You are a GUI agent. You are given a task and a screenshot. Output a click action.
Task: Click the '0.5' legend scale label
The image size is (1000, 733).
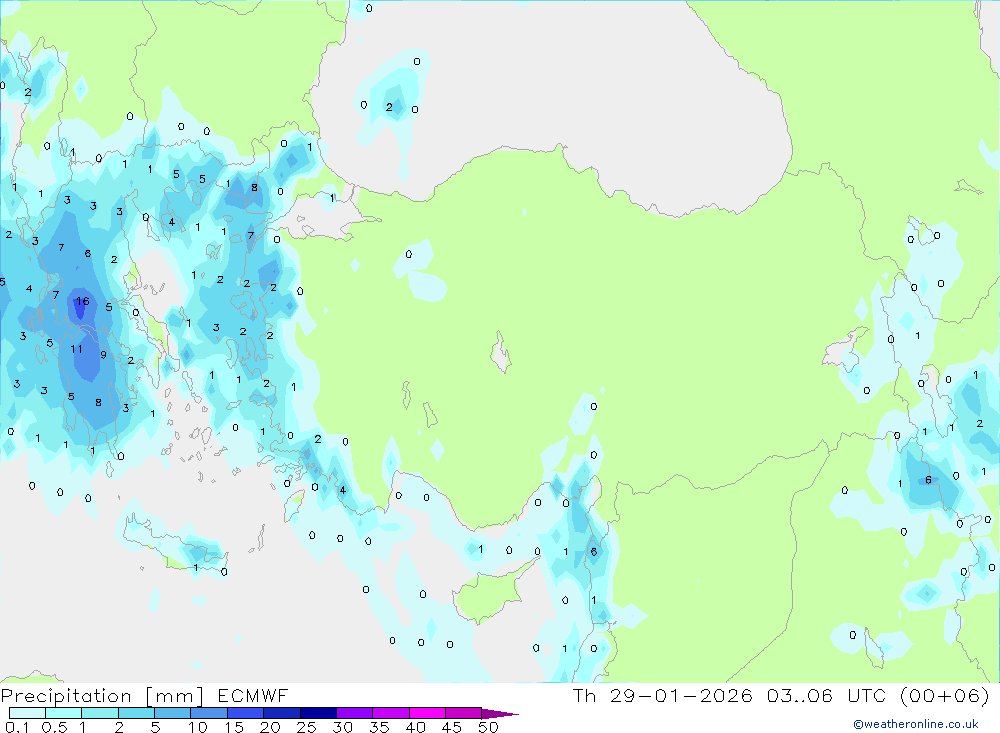[x=54, y=727]
